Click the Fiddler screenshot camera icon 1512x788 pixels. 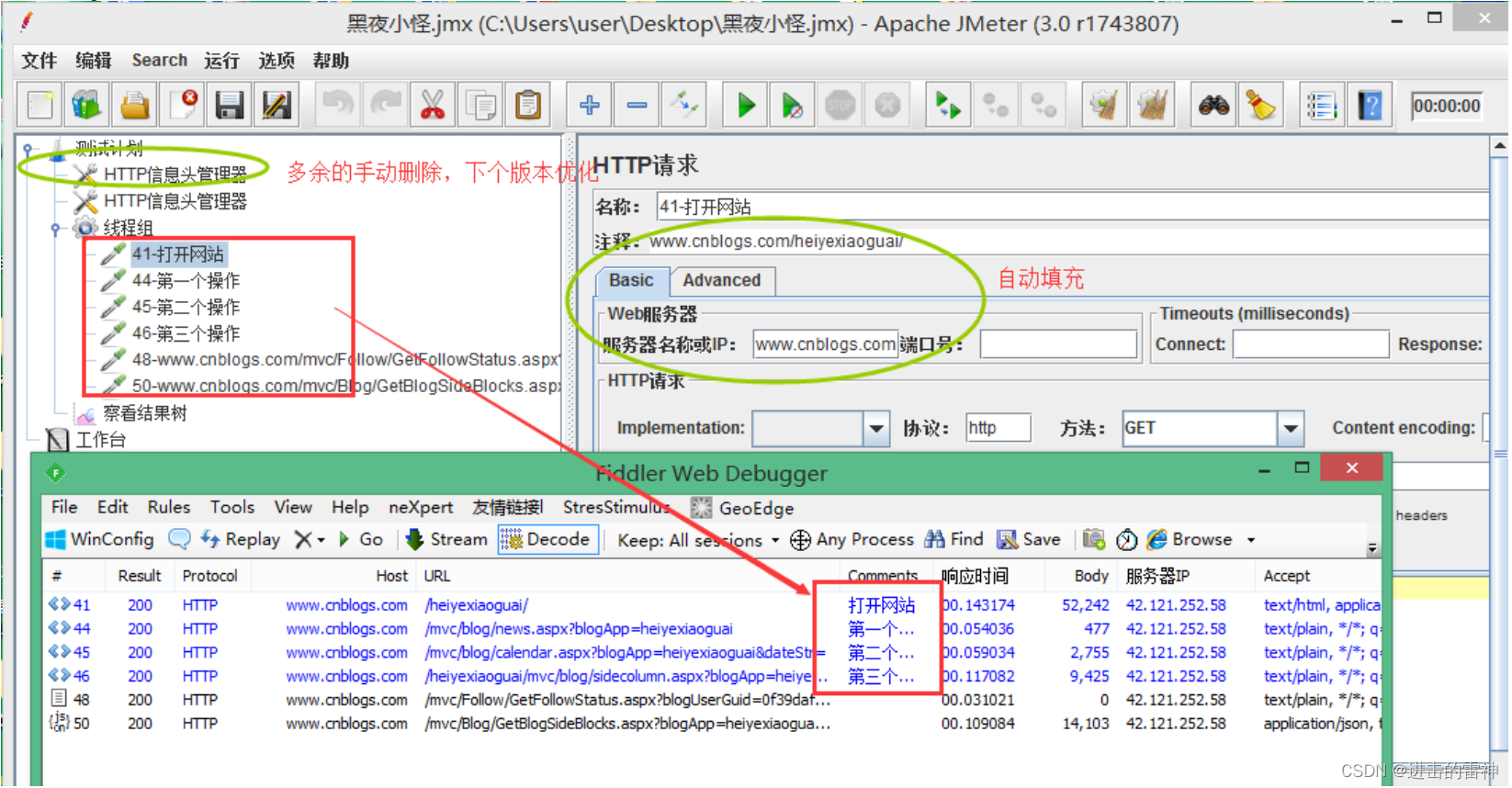(x=1093, y=539)
